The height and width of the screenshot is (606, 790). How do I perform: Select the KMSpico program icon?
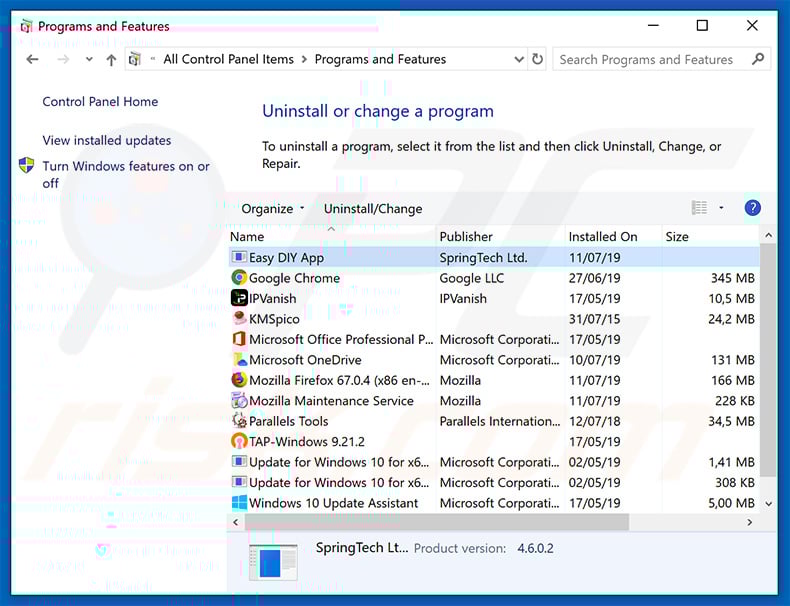239,318
